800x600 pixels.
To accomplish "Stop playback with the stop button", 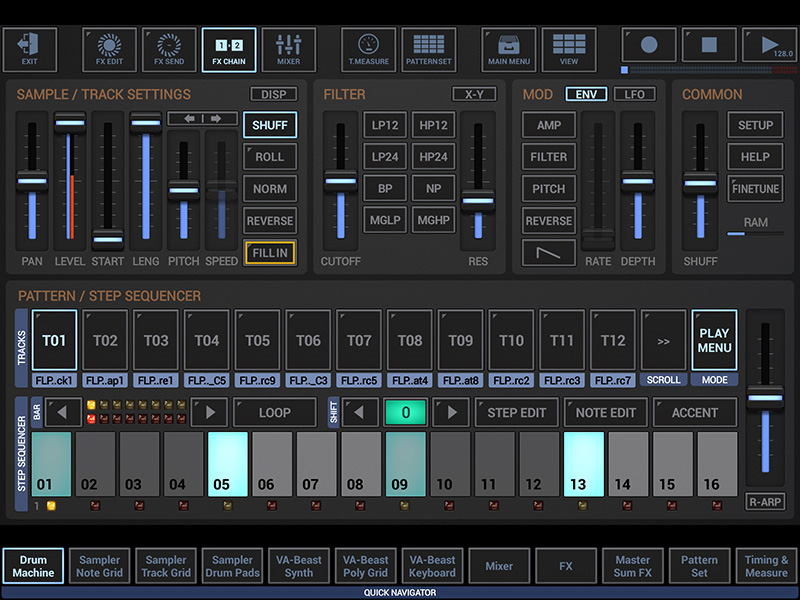I will point(709,45).
